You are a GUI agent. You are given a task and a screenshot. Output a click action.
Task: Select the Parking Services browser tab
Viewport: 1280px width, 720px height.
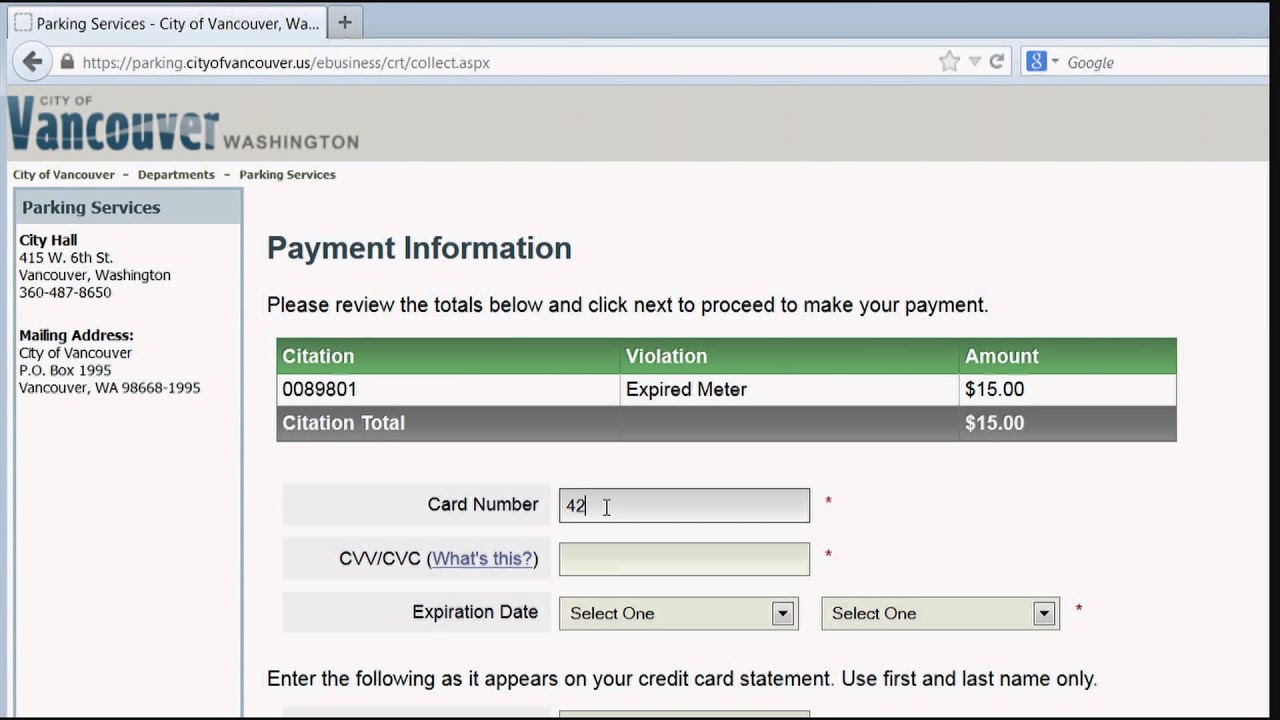pyautogui.click(x=166, y=23)
